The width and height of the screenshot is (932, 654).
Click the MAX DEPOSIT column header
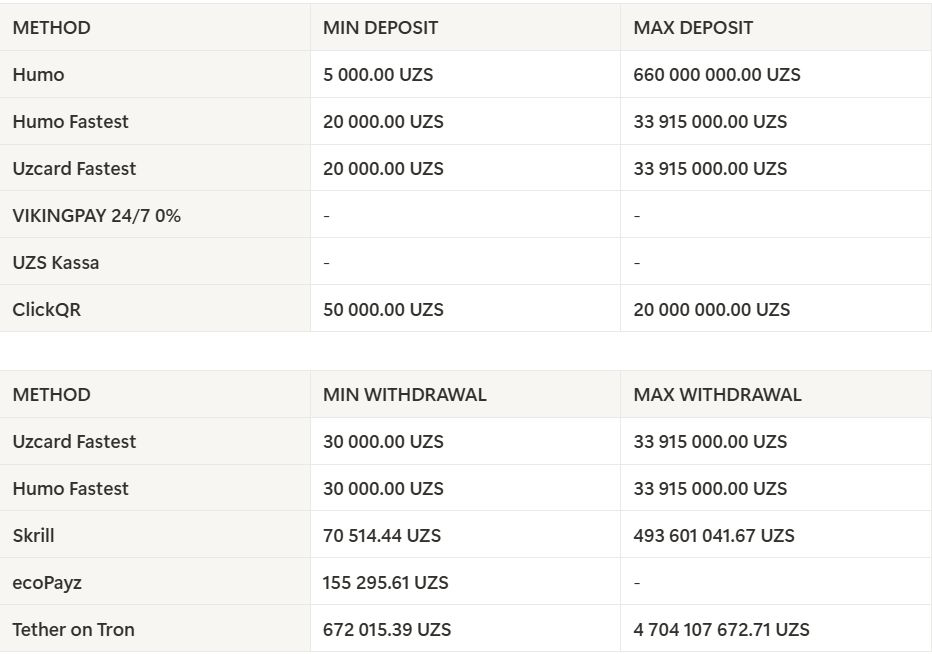pyautogui.click(x=693, y=28)
